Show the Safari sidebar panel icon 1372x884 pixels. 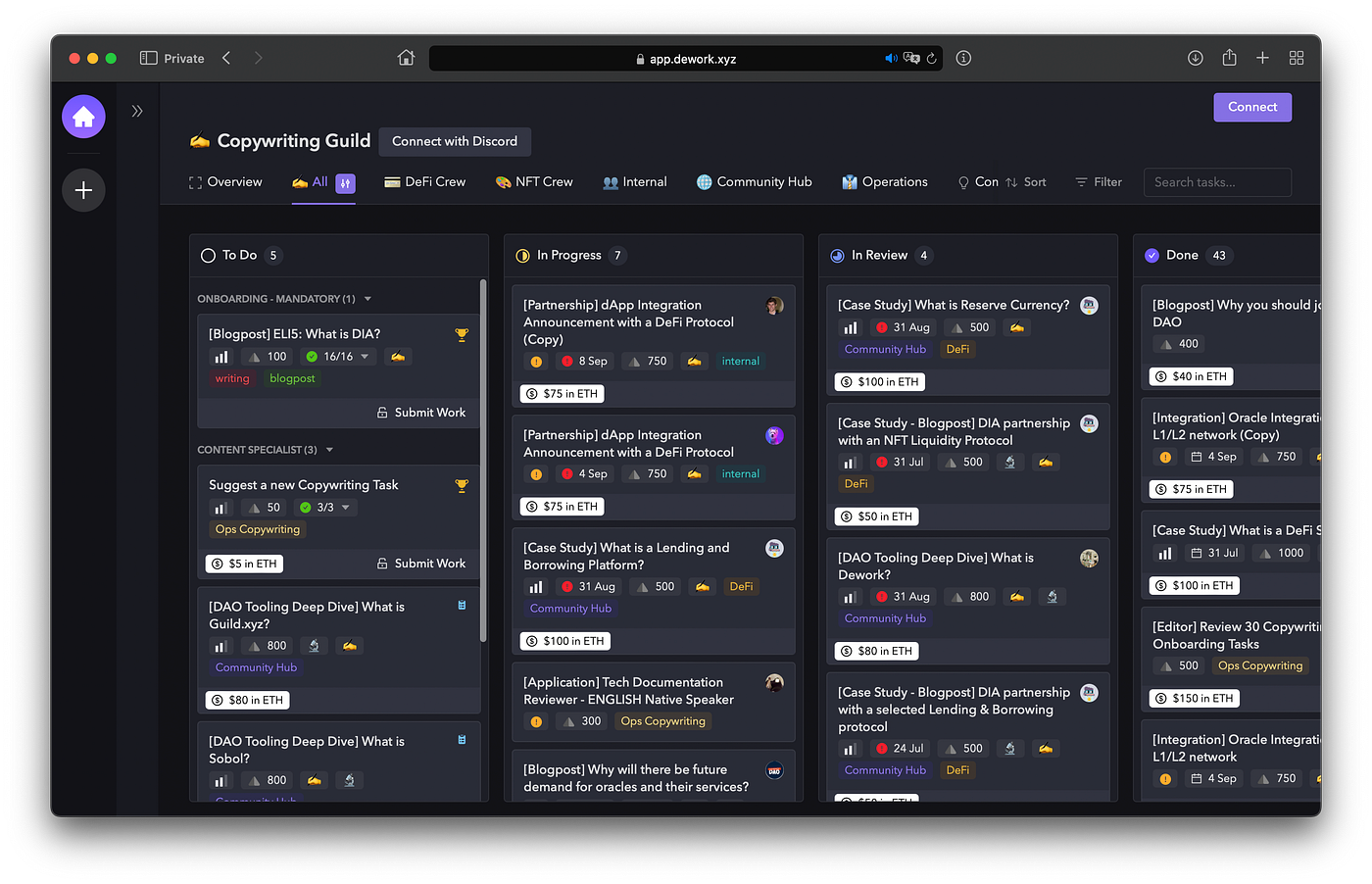149,58
